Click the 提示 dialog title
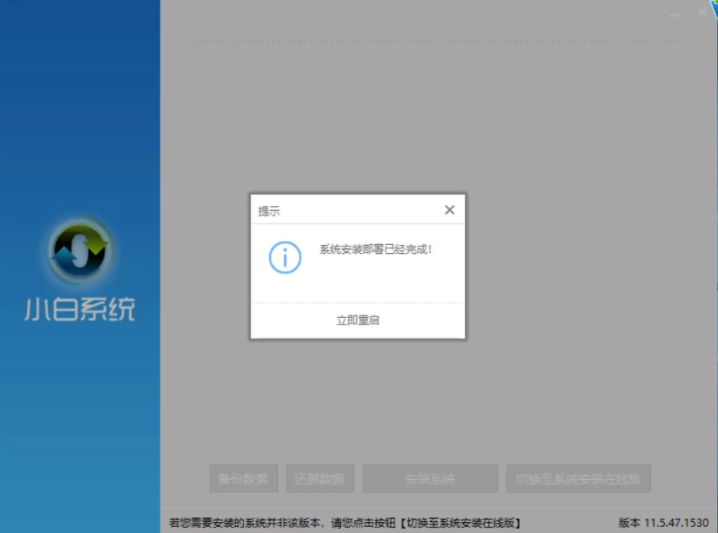 (269, 211)
